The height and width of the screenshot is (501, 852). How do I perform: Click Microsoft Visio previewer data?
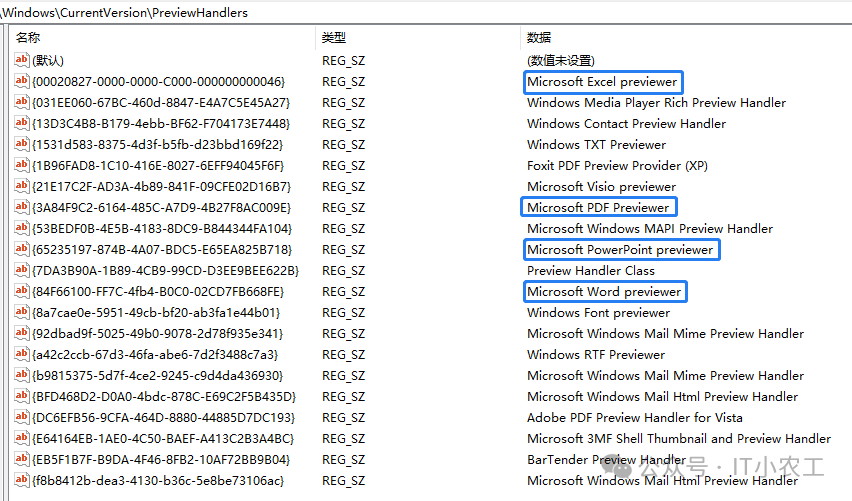[602, 187]
